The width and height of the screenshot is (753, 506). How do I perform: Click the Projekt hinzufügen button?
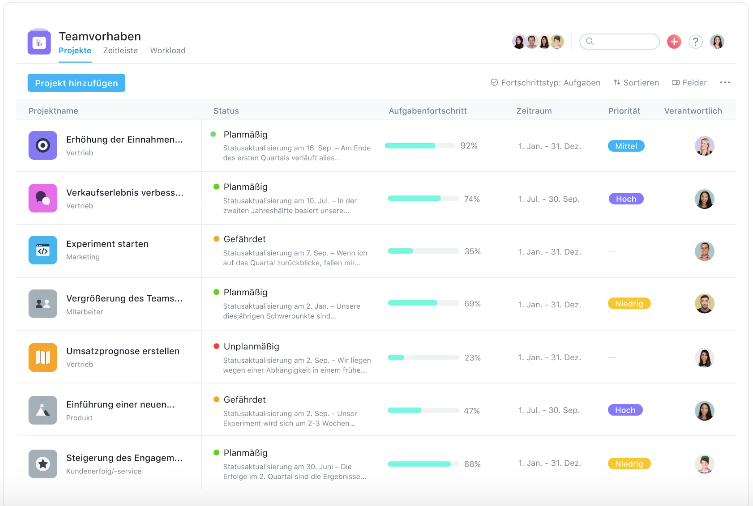77,83
